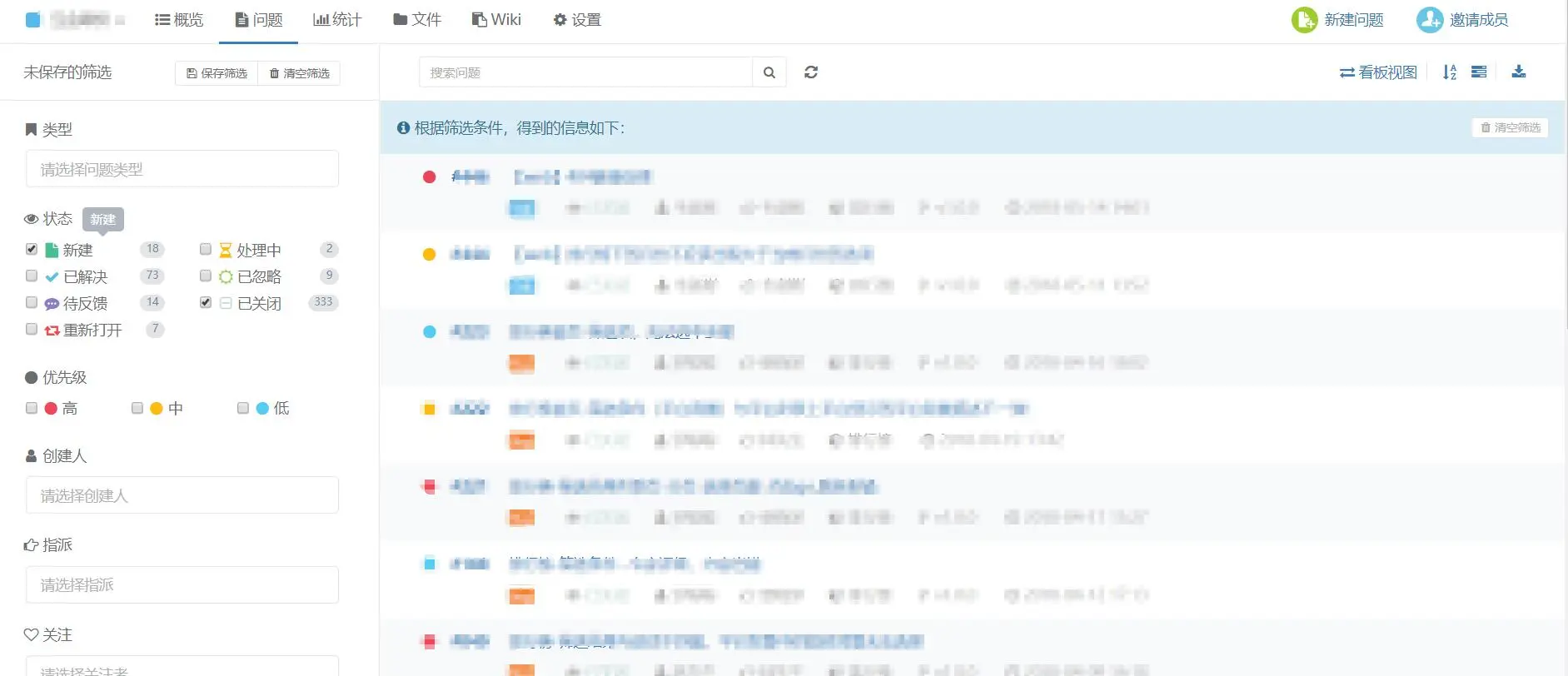Open first issue with red priority dot
The height and width of the screenshot is (676, 1568).
583,176
